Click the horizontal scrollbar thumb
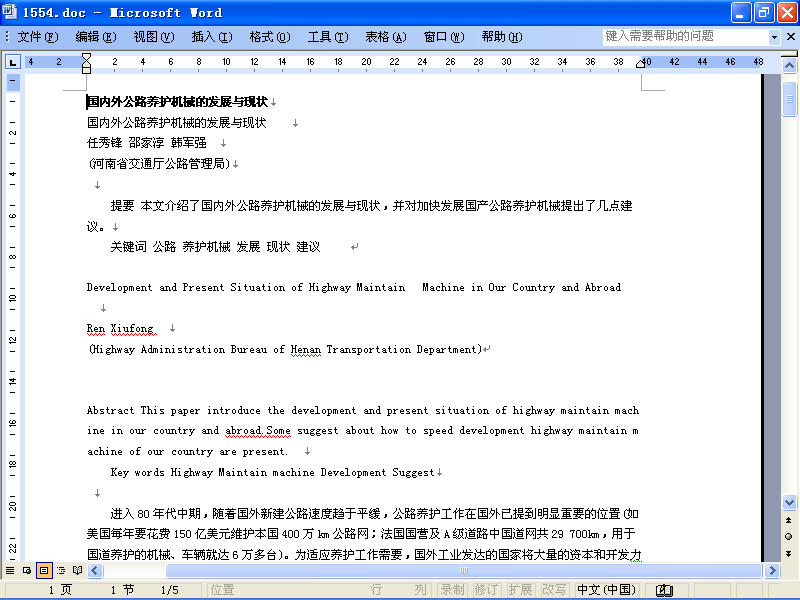The image size is (800, 600). (463, 570)
